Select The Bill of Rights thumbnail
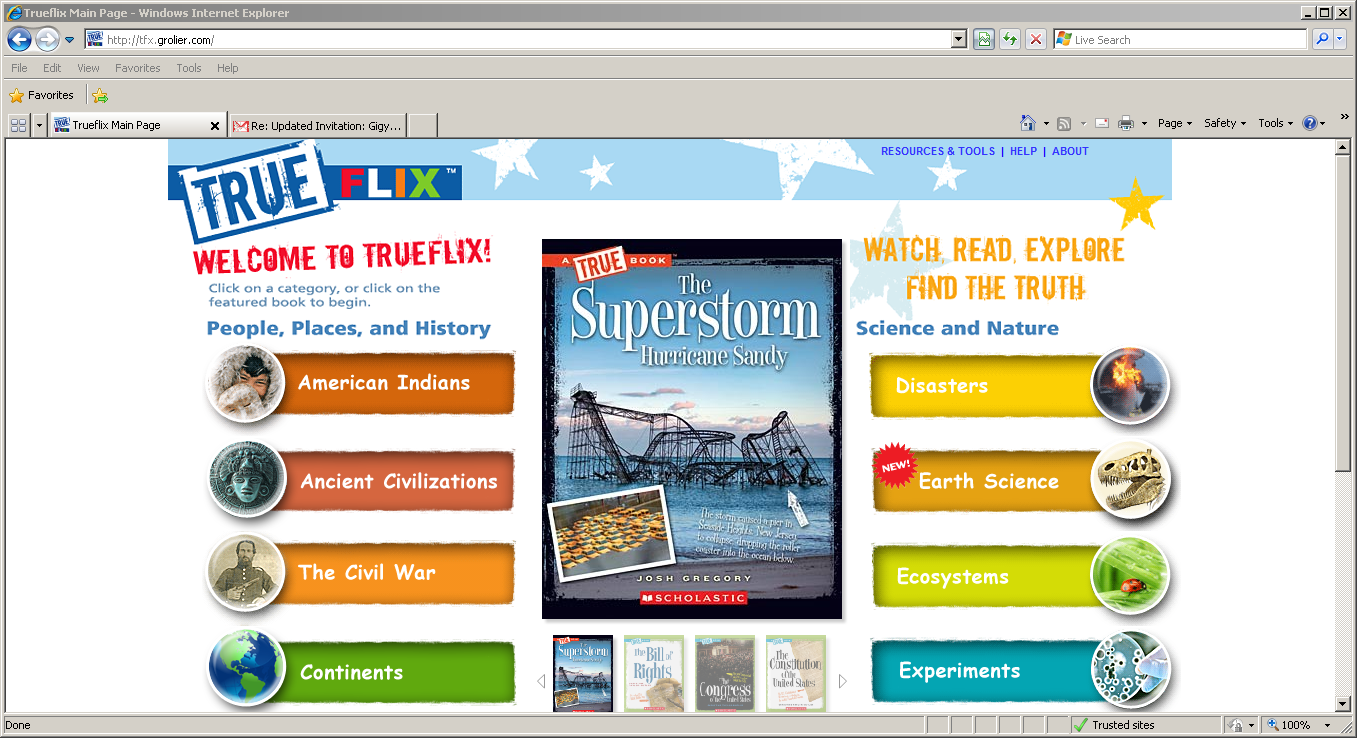This screenshot has height=738, width=1357. 654,673
